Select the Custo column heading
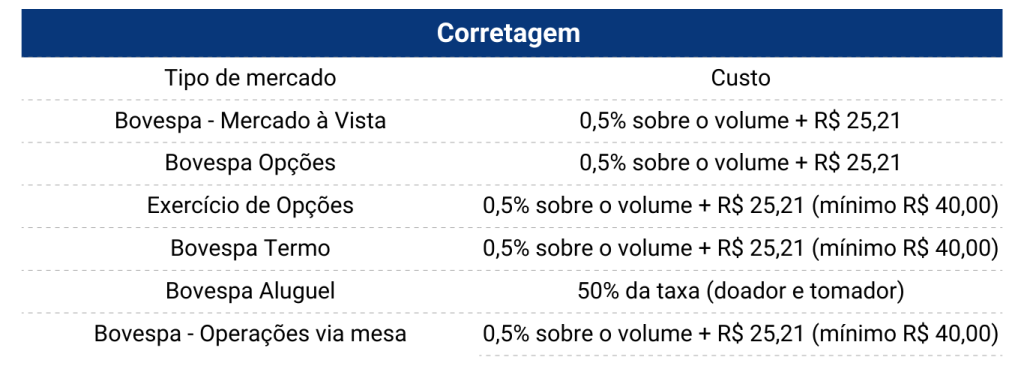1024x378 pixels. 741,78
